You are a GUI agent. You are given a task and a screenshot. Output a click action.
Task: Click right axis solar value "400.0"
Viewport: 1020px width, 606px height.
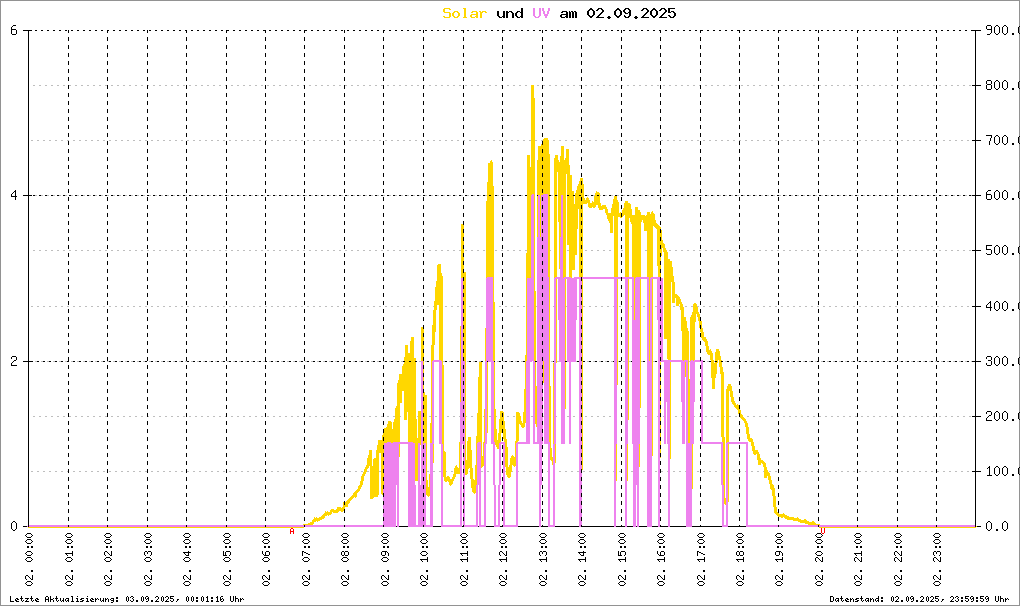coord(1001,306)
